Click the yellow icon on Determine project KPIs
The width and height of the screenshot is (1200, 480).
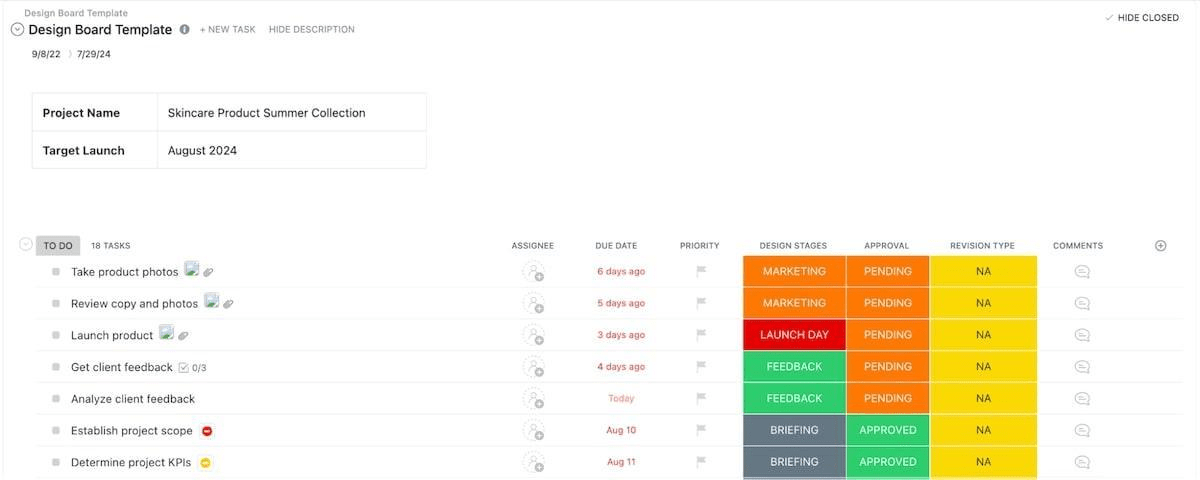[x=205, y=463]
